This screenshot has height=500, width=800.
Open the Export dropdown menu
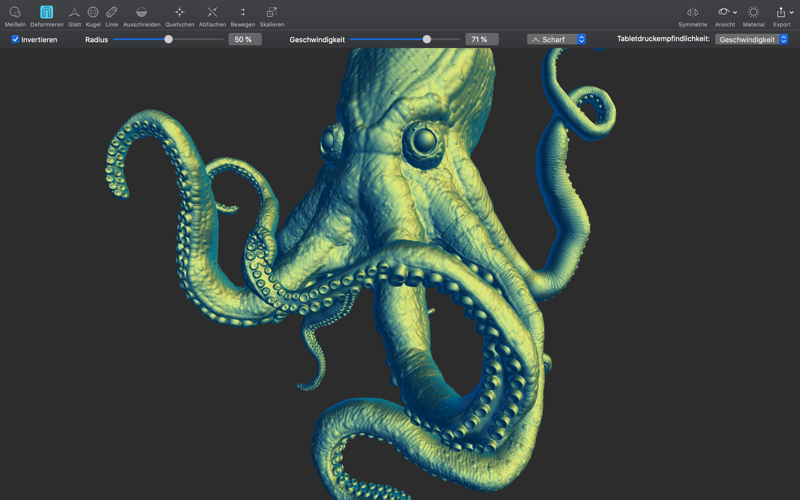(x=782, y=13)
